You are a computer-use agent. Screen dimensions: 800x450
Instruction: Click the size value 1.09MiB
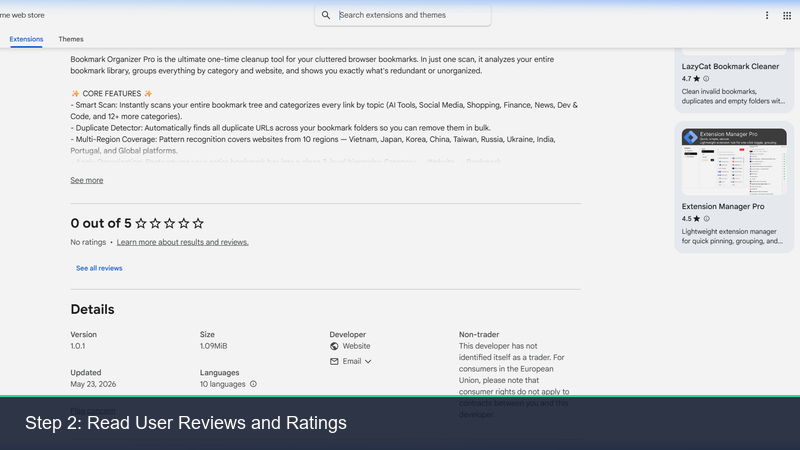click(x=213, y=346)
